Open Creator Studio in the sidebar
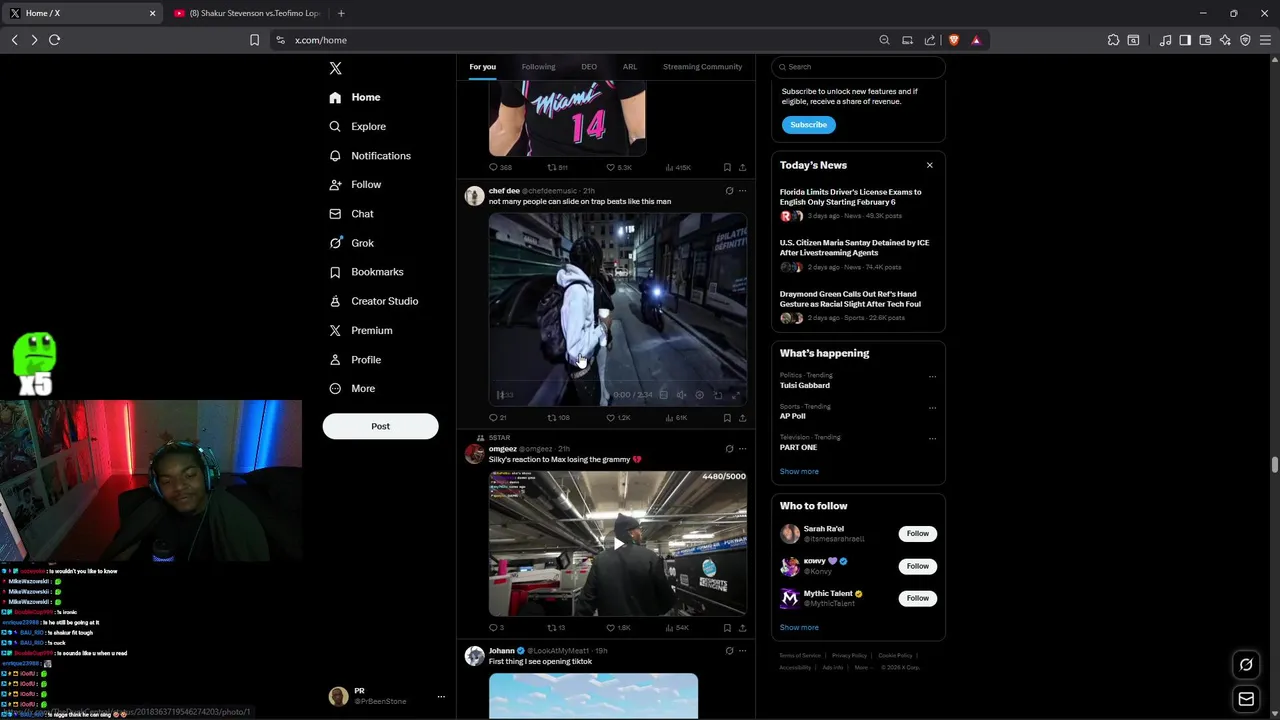The width and height of the screenshot is (1280, 720). [x=373, y=301]
